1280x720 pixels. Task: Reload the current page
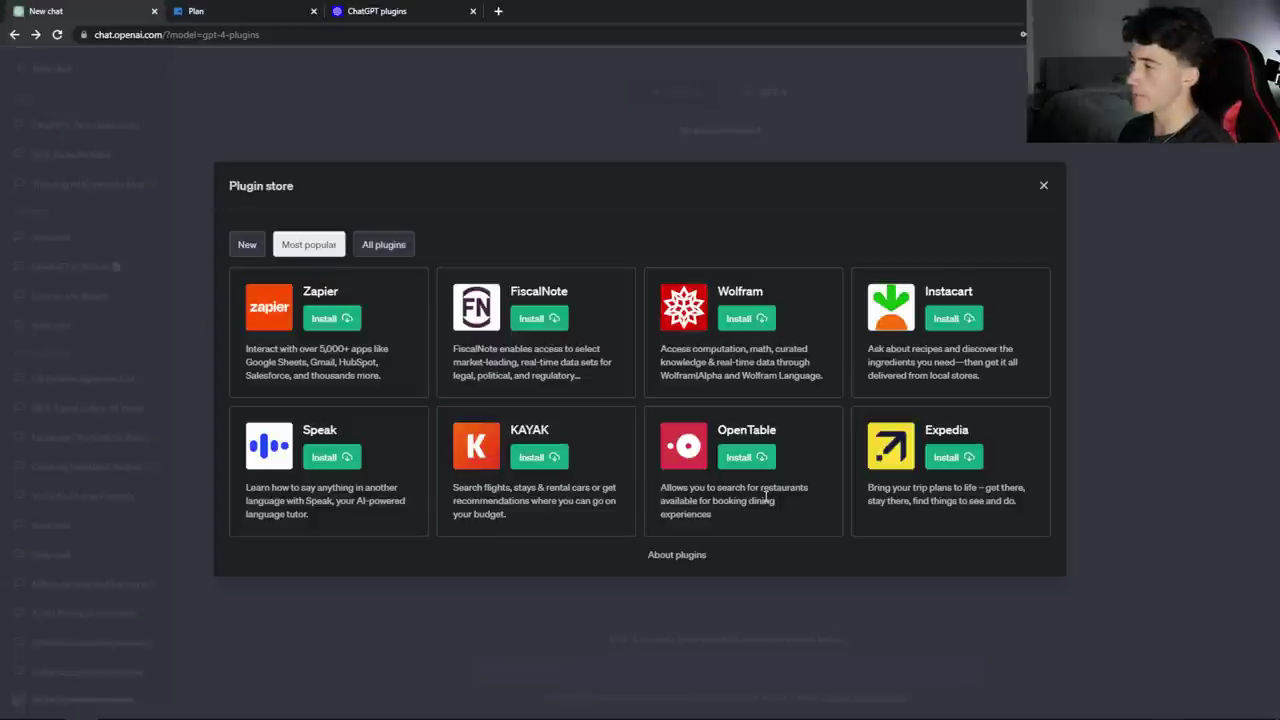pyautogui.click(x=57, y=34)
